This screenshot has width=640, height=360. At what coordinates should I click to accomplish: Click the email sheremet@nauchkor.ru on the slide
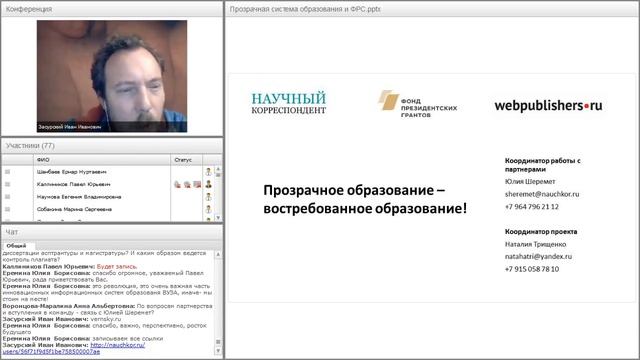tap(542, 194)
